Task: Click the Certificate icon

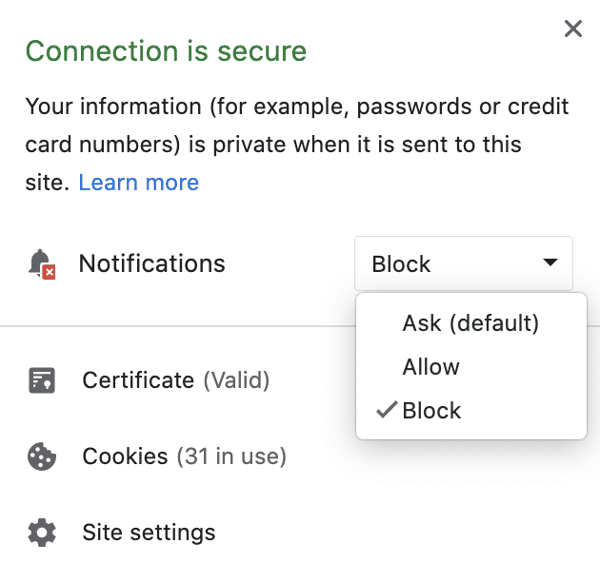Action: (x=42, y=380)
